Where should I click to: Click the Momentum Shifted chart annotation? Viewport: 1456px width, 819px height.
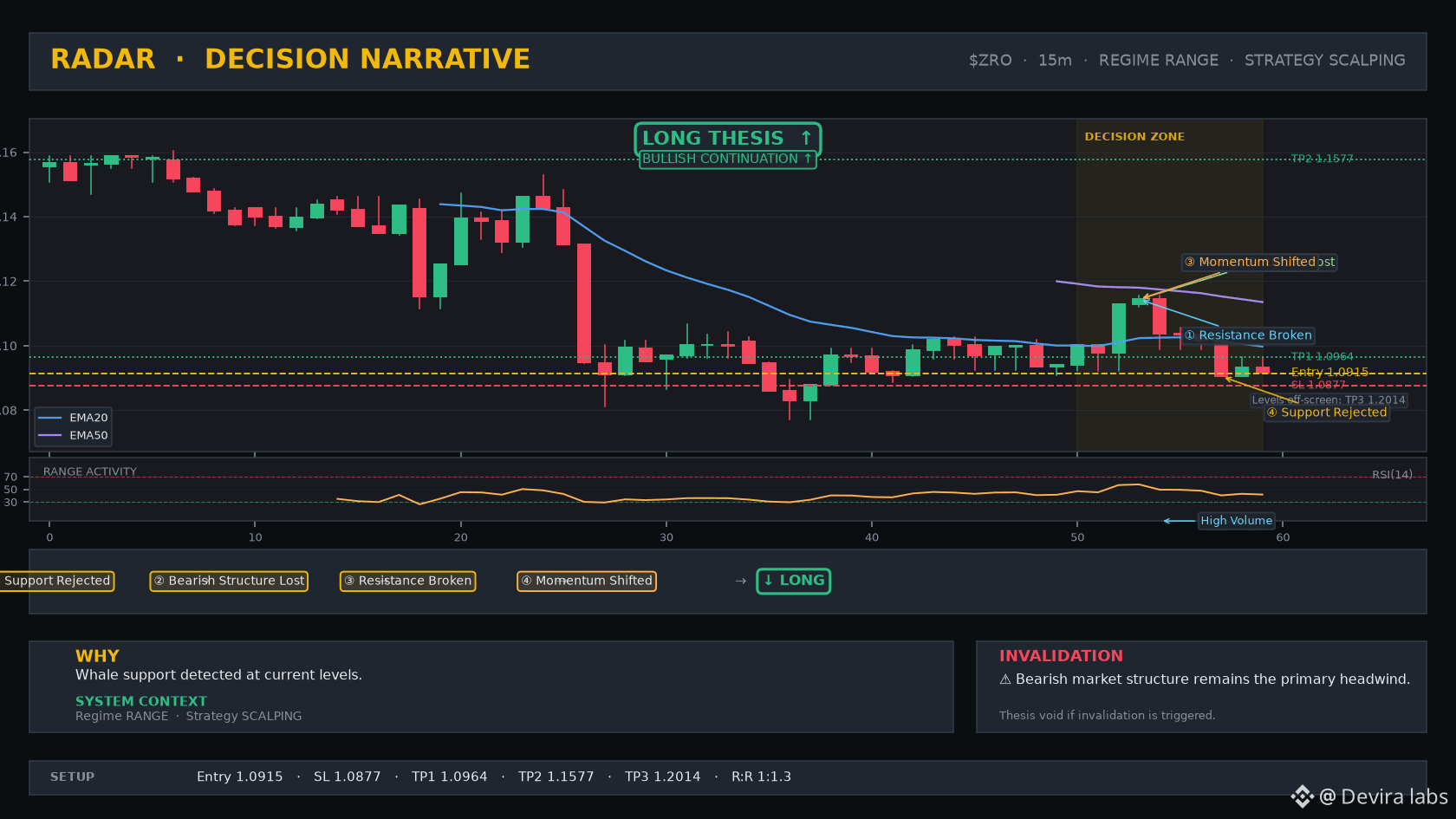pos(1250,262)
